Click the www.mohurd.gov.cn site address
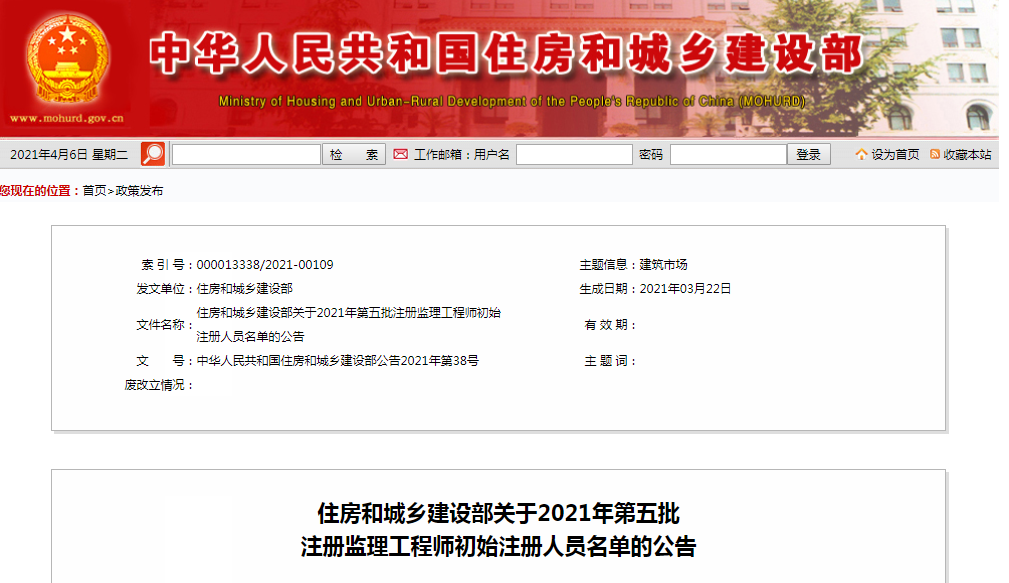The width and height of the screenshot is (1009, 583). 67,118
